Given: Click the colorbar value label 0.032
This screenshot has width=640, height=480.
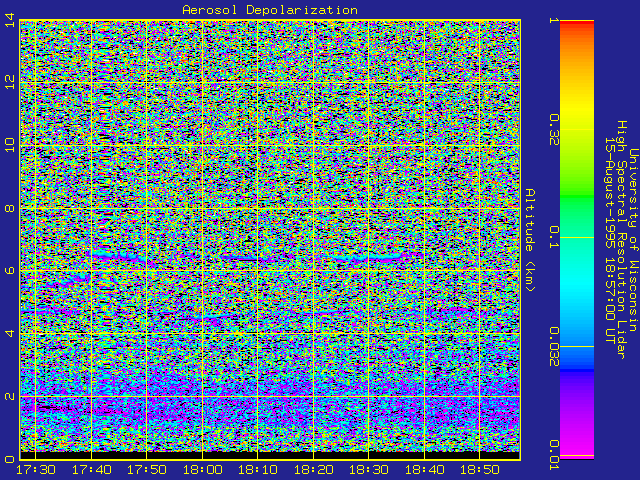Looking at the screenshot, I should (554, 347).
